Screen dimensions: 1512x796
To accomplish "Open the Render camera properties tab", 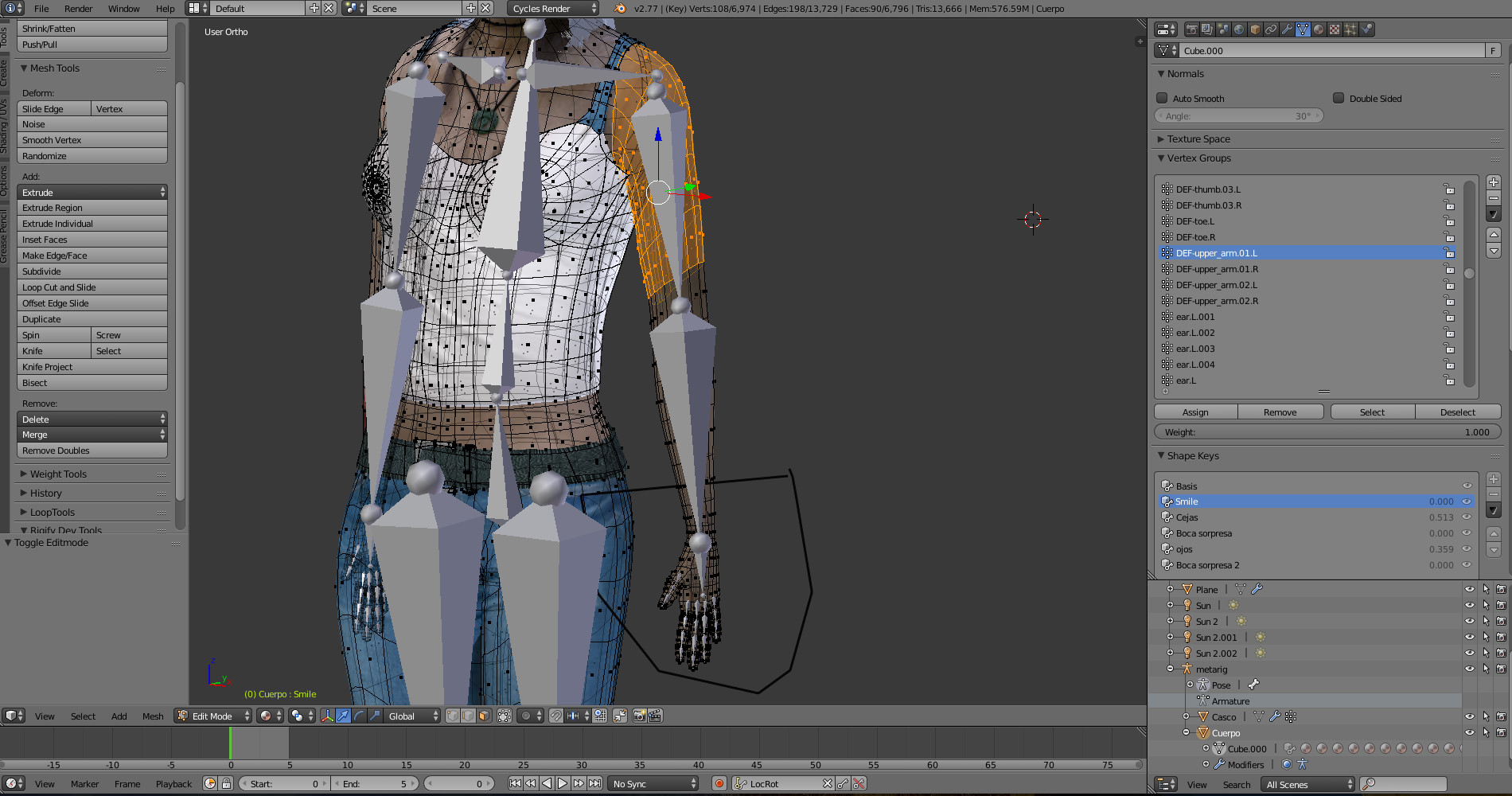I will click(1191, 29).
